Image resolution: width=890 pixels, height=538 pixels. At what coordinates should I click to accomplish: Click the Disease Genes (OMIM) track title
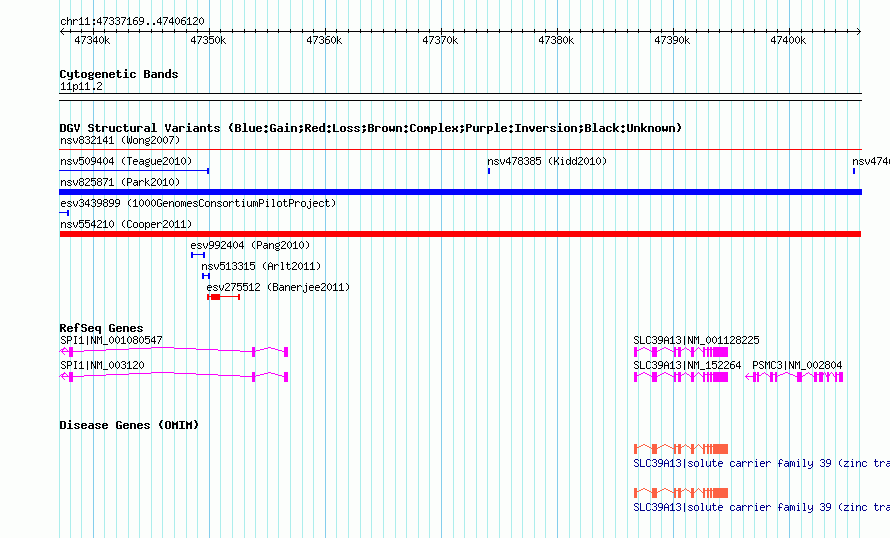(x=129, y=424)
